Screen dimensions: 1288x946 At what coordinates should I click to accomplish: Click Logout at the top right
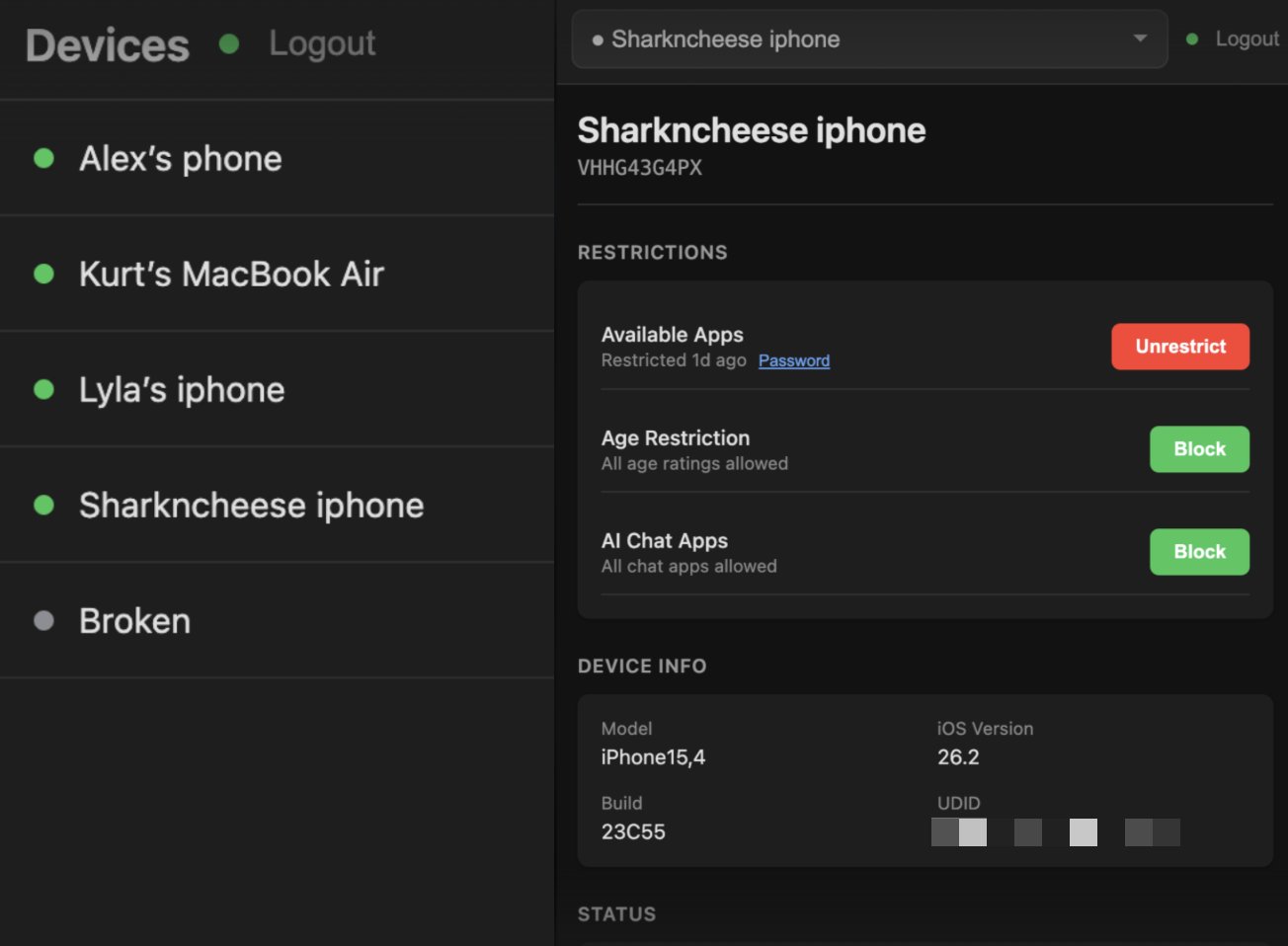coord(1247,39)
